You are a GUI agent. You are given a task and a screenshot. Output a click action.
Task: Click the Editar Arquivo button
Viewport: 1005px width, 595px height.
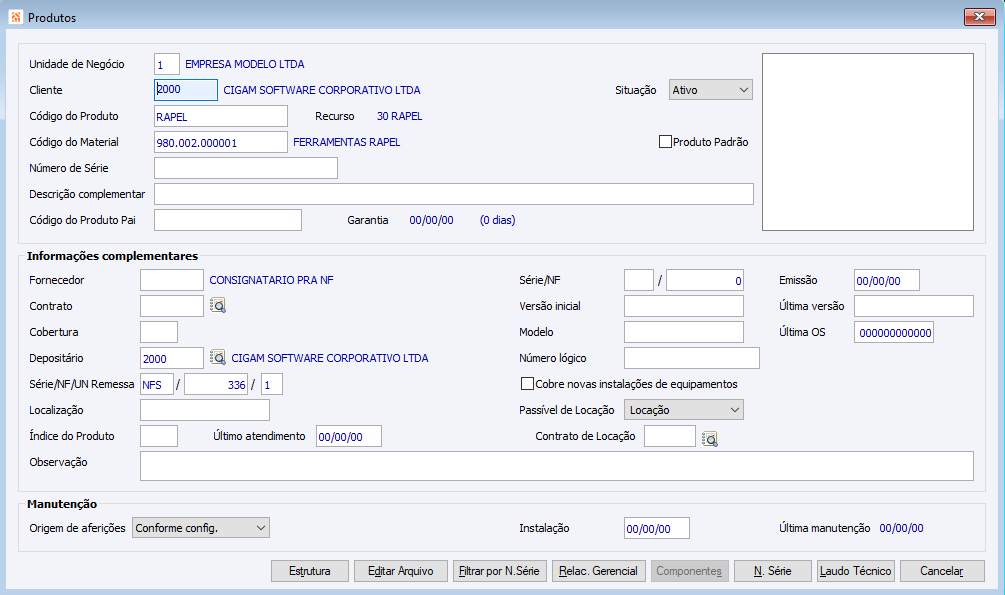click(x=401, y=571)
